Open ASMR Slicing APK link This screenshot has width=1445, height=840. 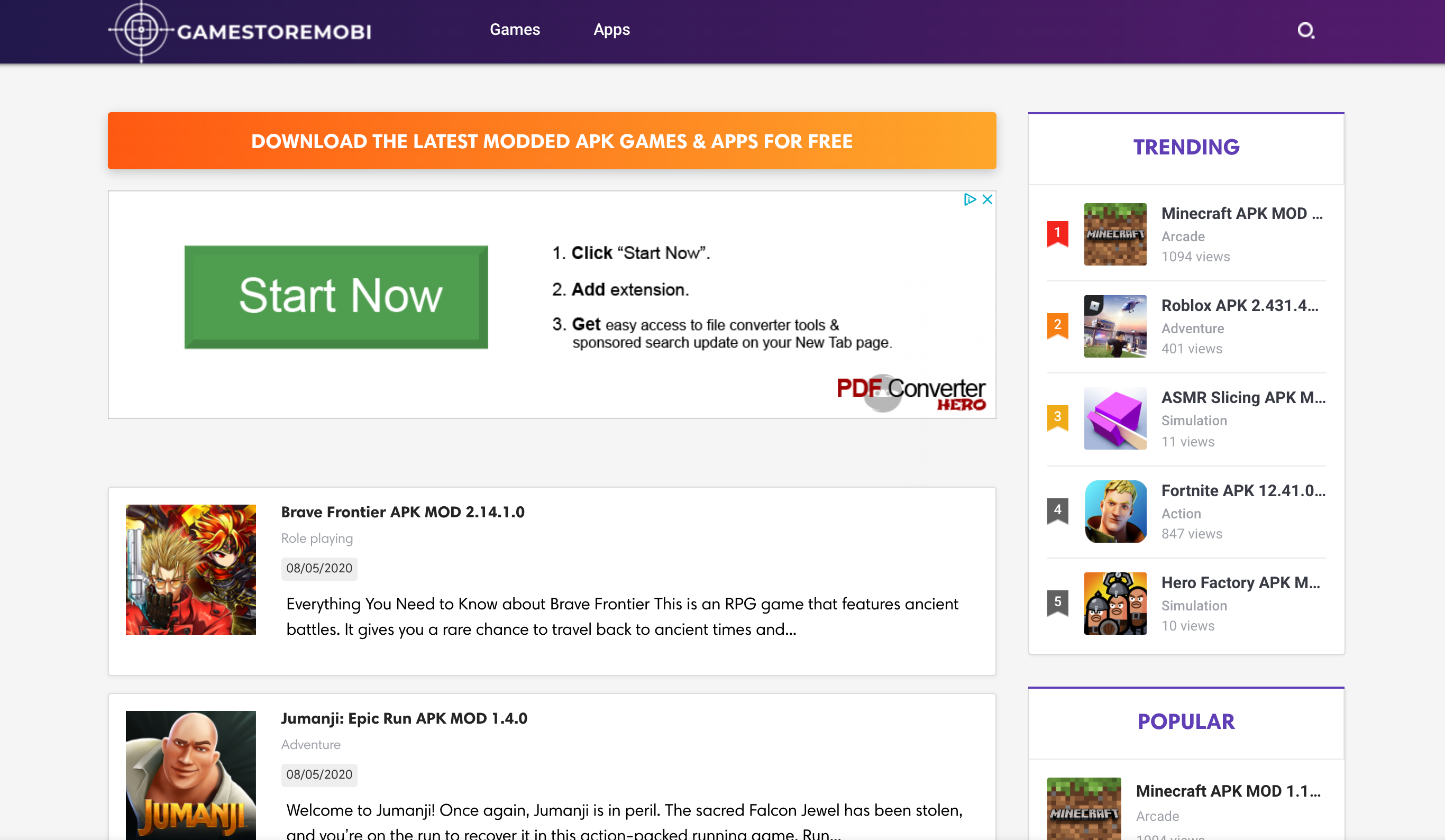1243,397
